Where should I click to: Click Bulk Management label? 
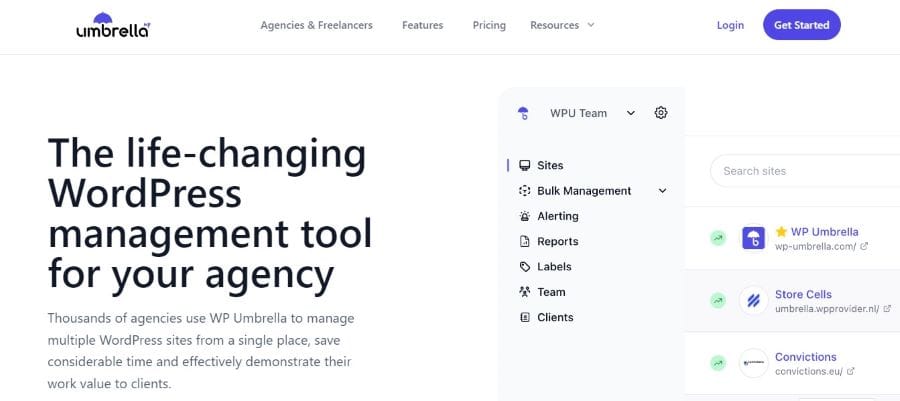[584, 191]
